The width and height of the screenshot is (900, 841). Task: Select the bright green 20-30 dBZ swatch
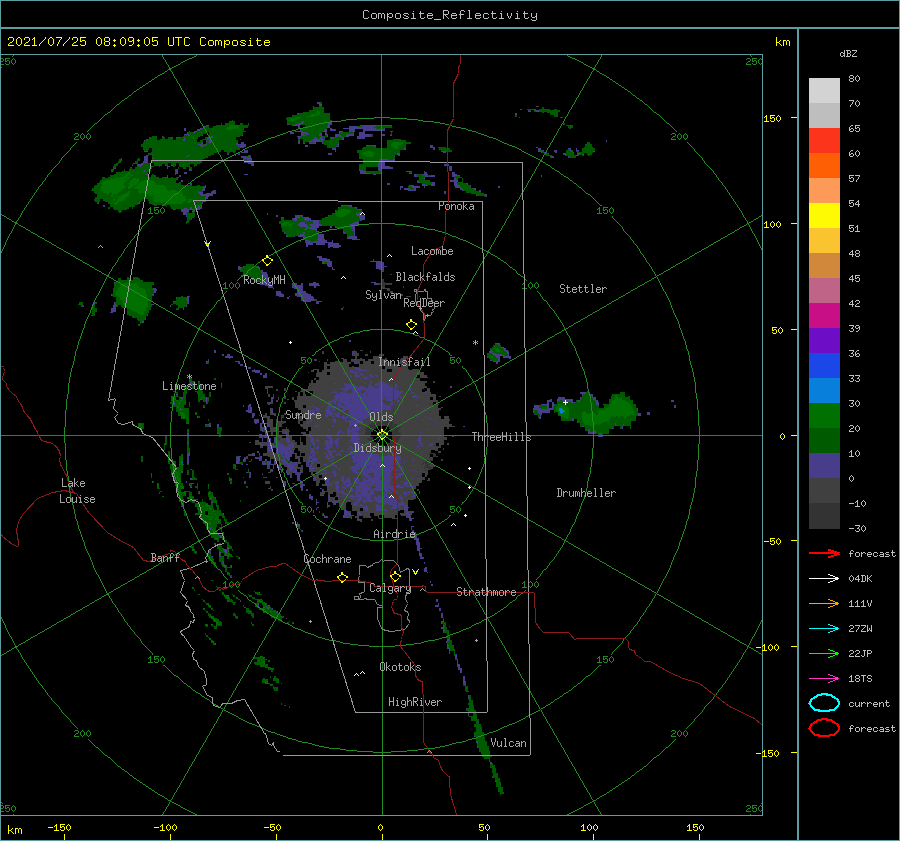tap(824, 416)
